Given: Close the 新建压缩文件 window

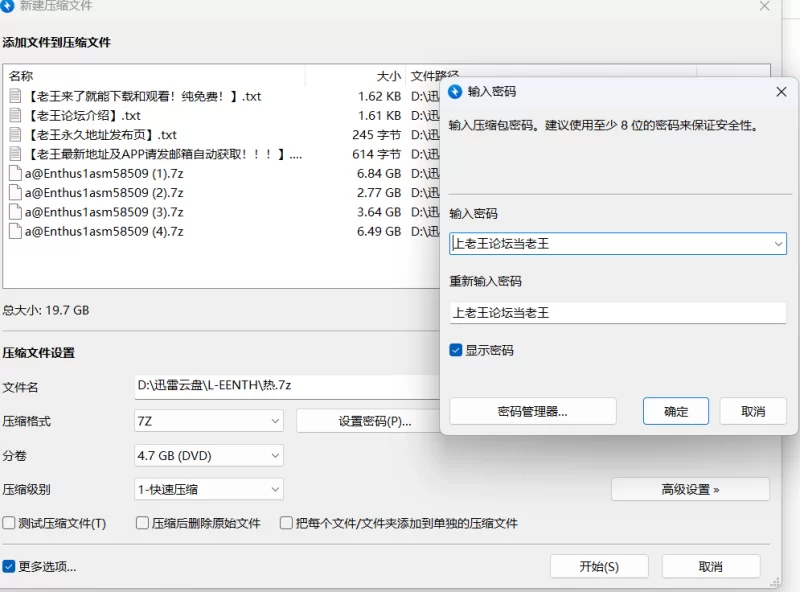Looking at the screenshot, I should point(764,6).
